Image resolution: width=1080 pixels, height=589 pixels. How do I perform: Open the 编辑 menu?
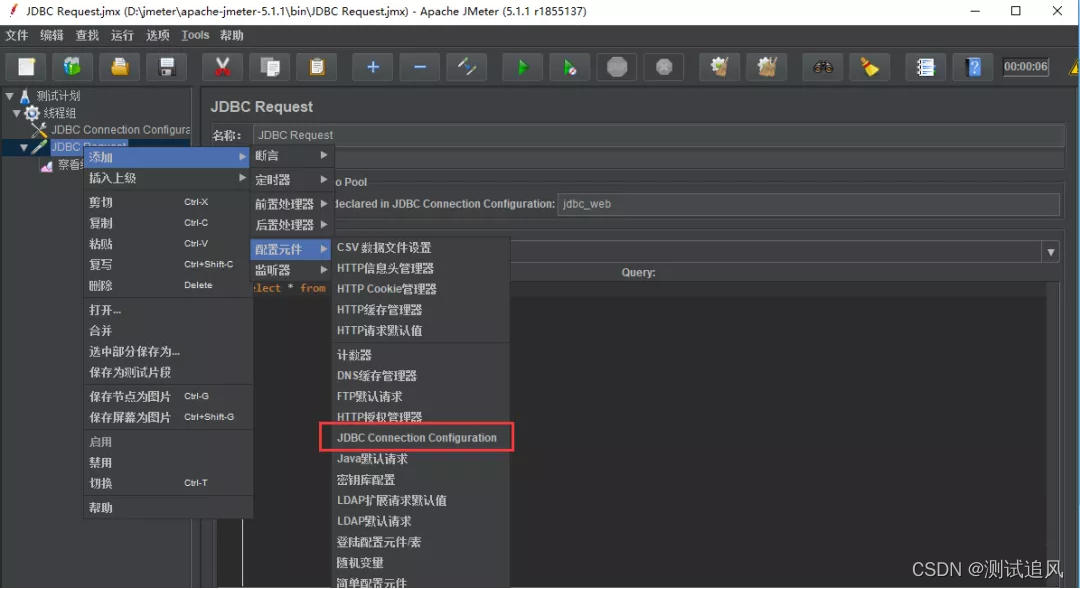52,35
